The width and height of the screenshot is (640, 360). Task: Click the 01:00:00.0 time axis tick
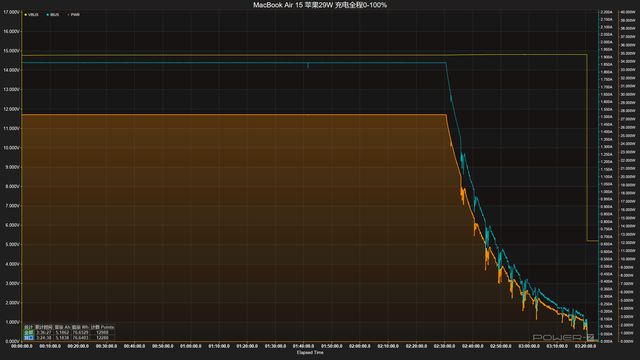[191, 346]
